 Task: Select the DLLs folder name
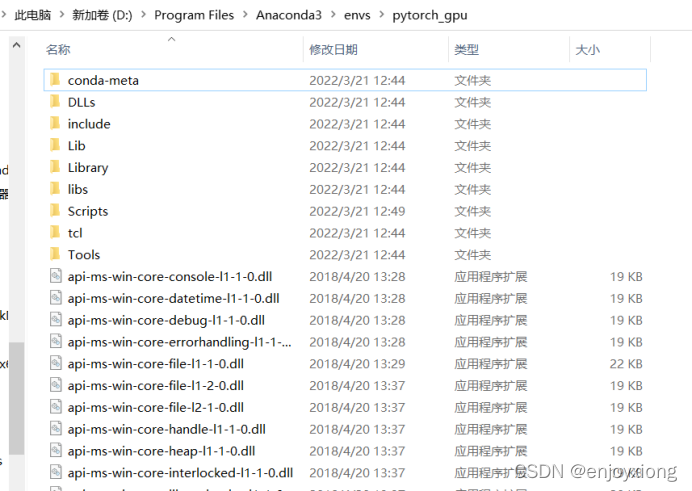82,102
